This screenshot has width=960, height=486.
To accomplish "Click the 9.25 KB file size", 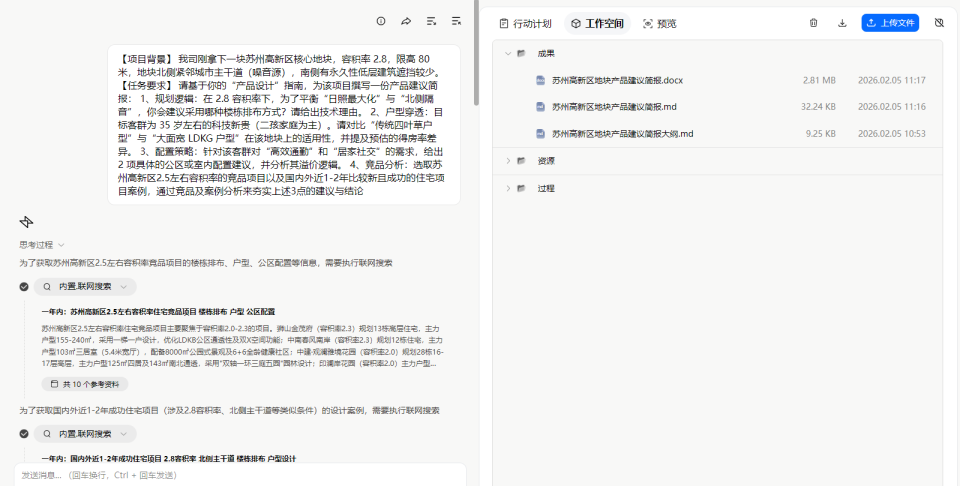I will pos(820,133).
